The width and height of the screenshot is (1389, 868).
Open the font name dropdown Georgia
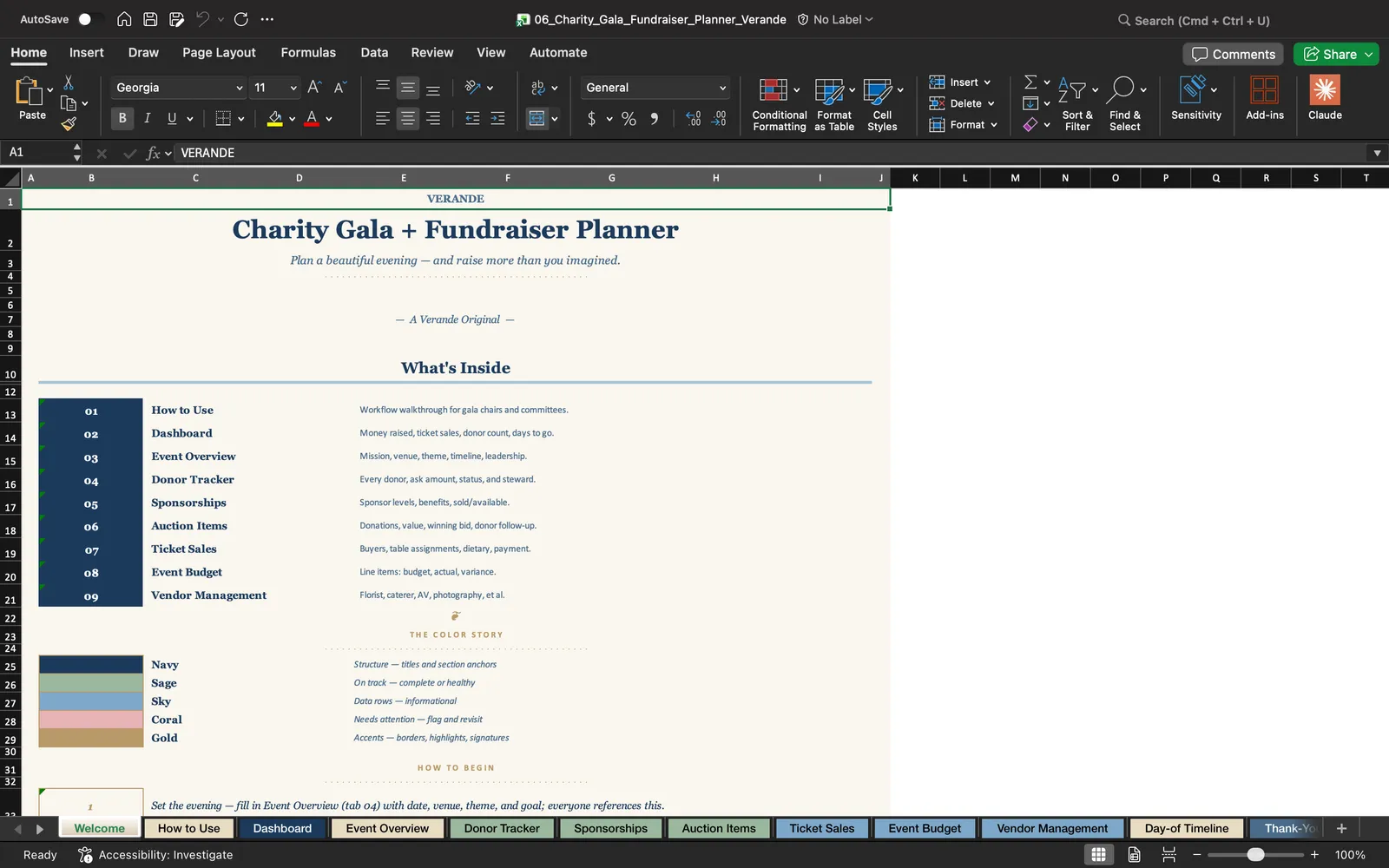(239, 88)
